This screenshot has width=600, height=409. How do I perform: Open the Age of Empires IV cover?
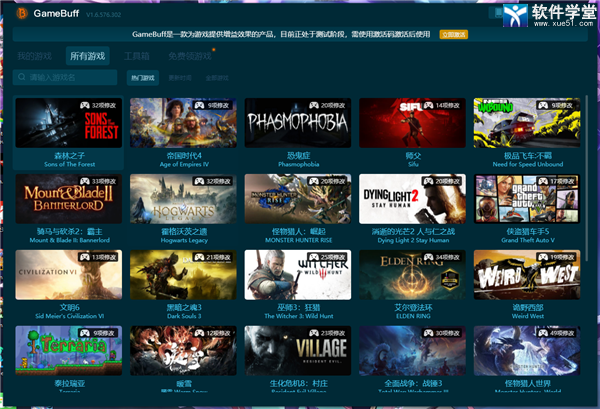coord(183,123)
